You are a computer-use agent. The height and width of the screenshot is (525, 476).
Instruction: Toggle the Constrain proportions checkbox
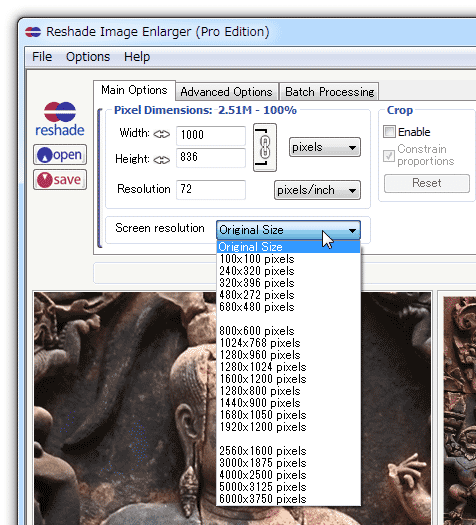pyautogui.click(x=389, y=156)
